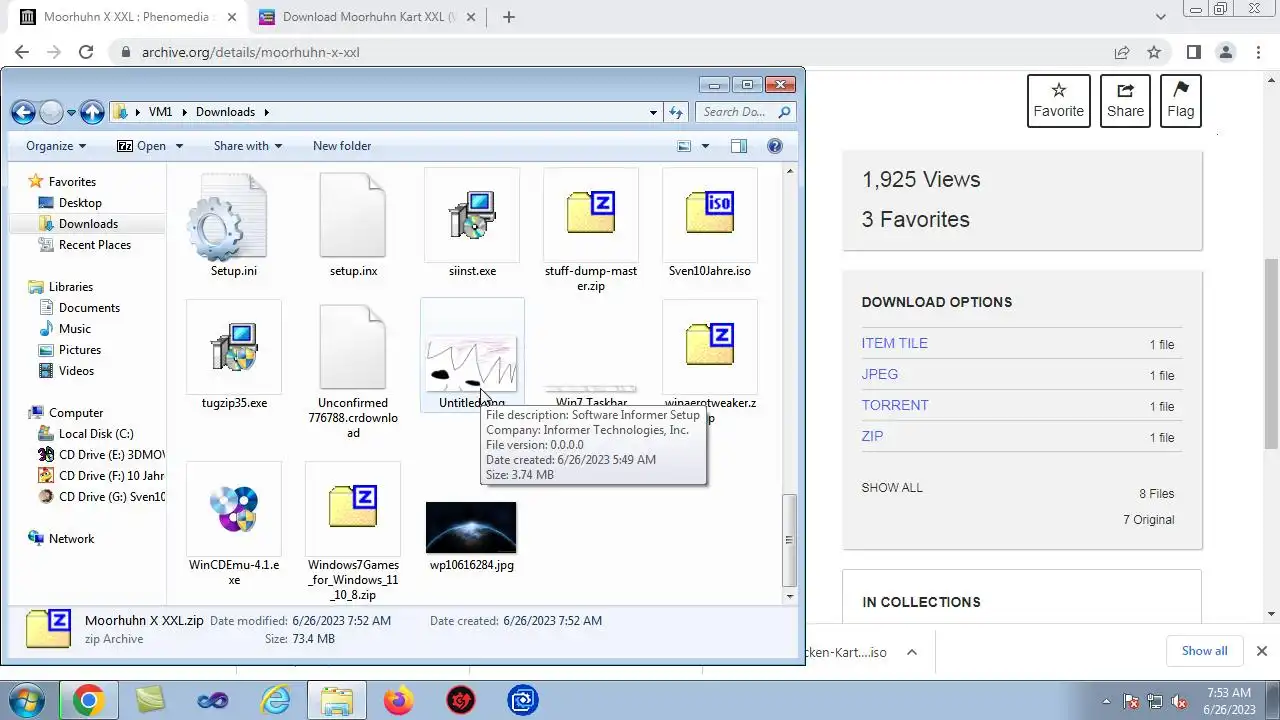This screenshot has height=720, width=1280.
Task: Expand address bar history dropdown
Action: [653, 112]
